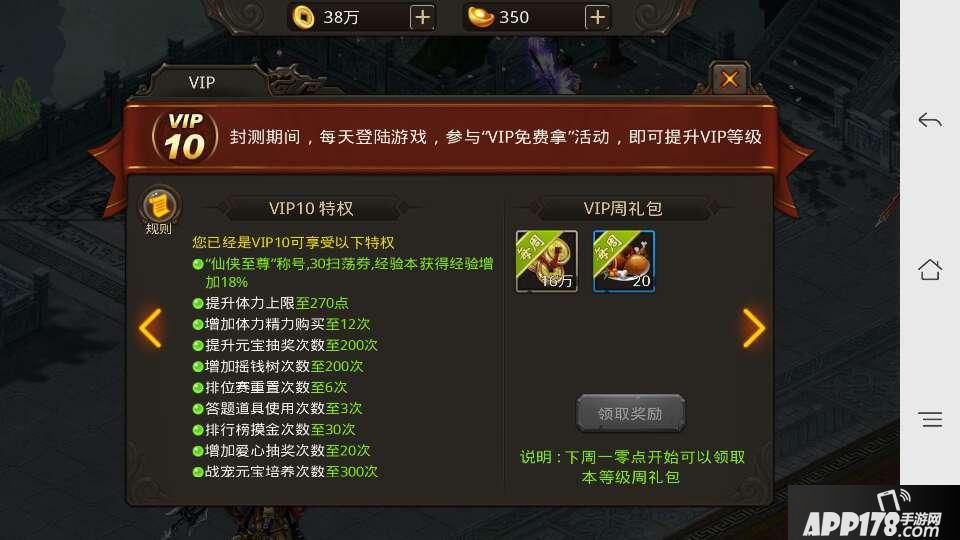Open the Android recent apps menu button

(x=930, y=419)
